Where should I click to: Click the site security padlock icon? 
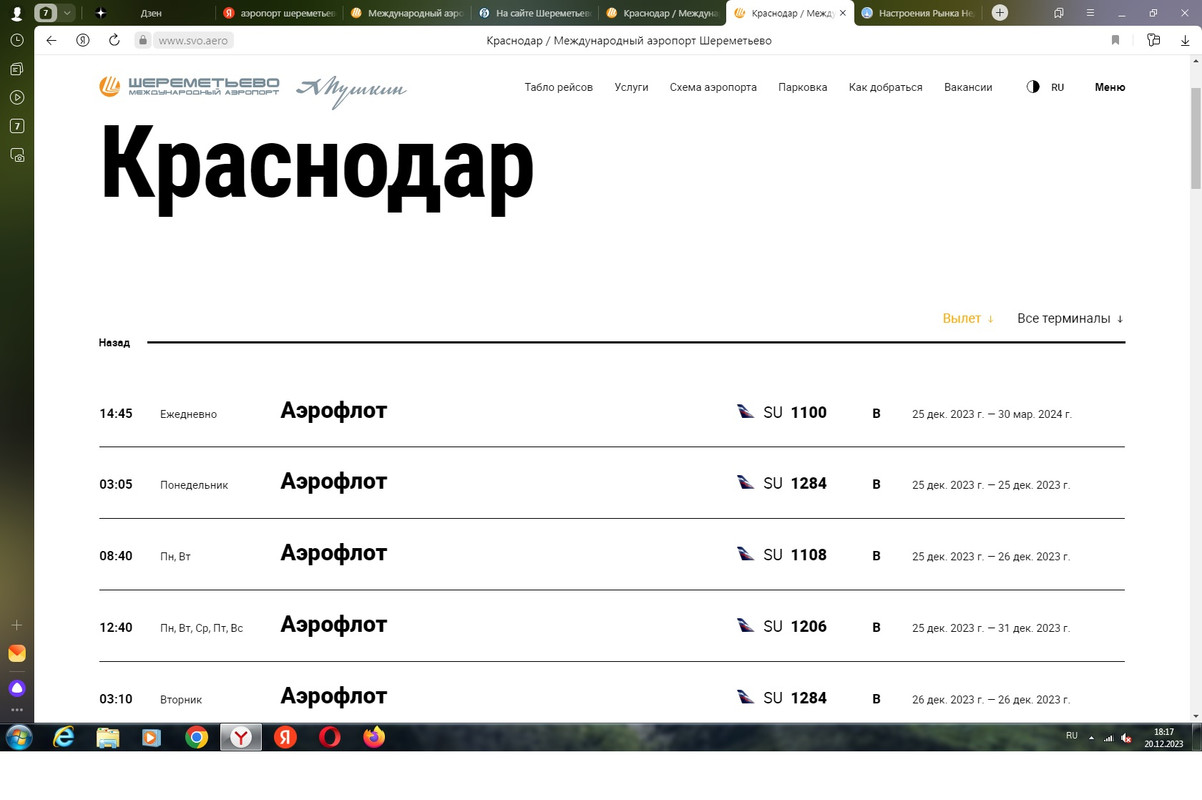(143, 41)
